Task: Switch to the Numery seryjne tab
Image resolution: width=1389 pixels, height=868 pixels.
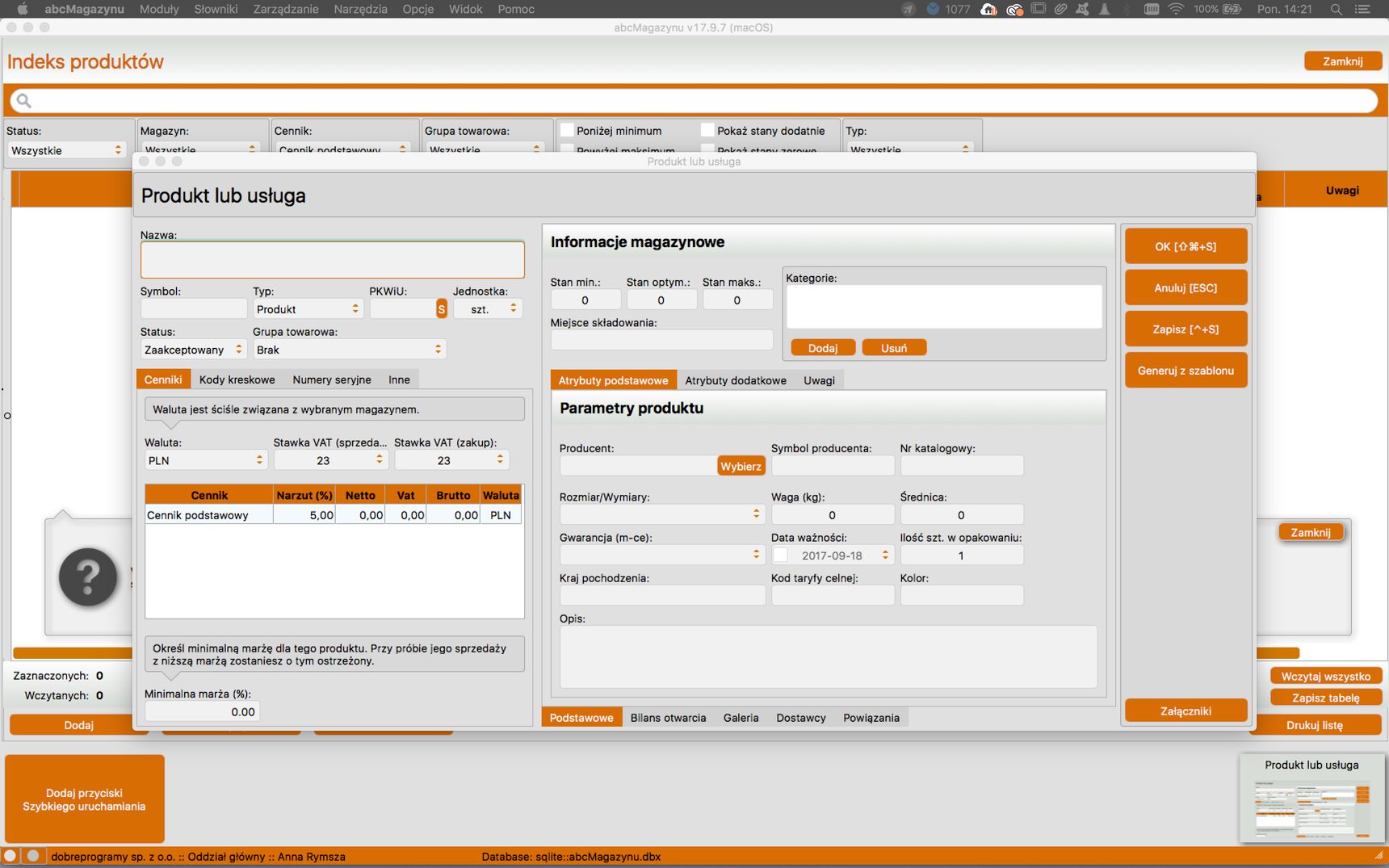Action: [x=332, y=379]
